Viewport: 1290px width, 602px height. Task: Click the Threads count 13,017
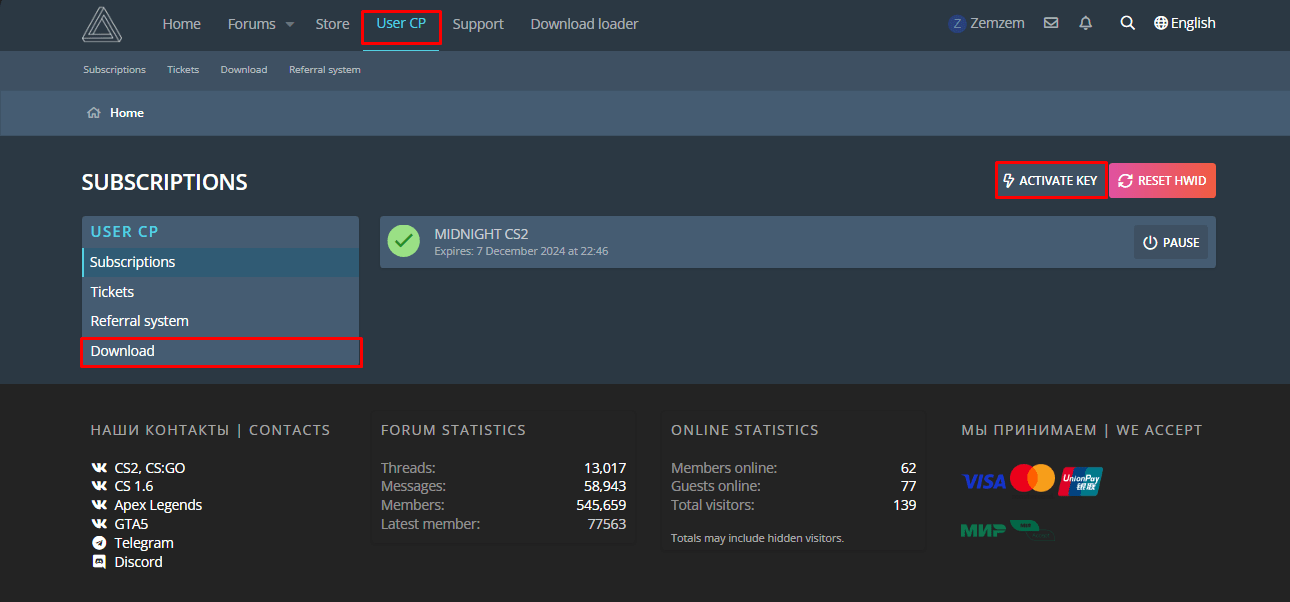(605, 468)
